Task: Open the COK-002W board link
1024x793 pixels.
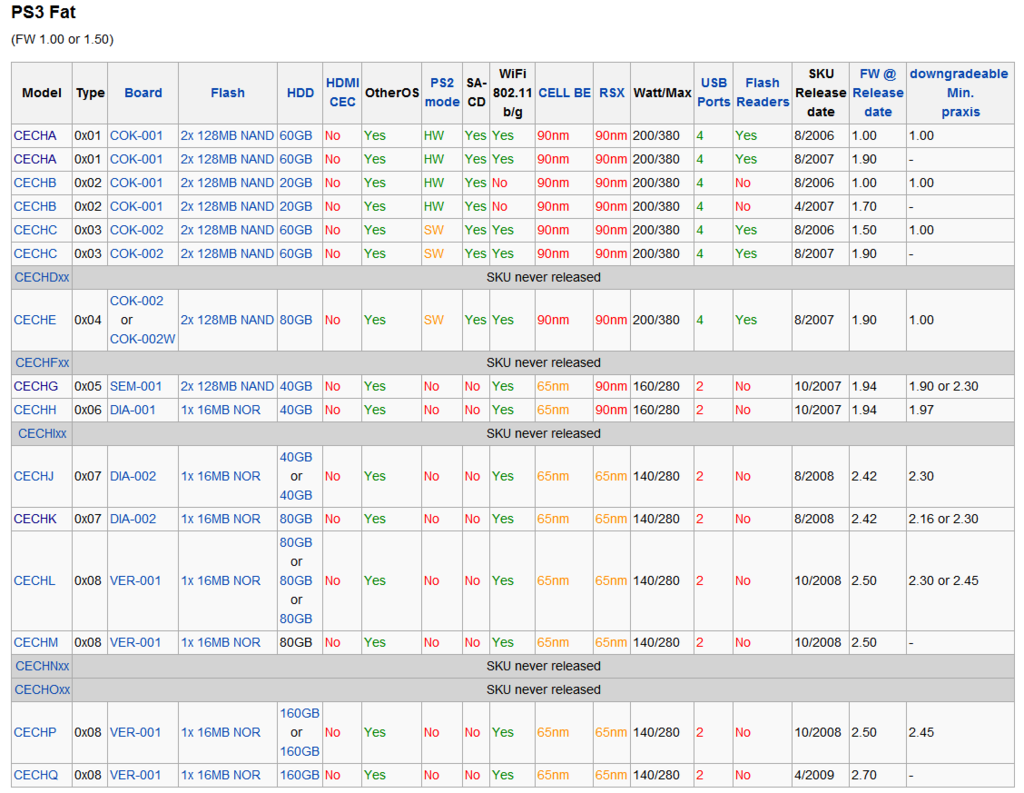Action: 142,339
